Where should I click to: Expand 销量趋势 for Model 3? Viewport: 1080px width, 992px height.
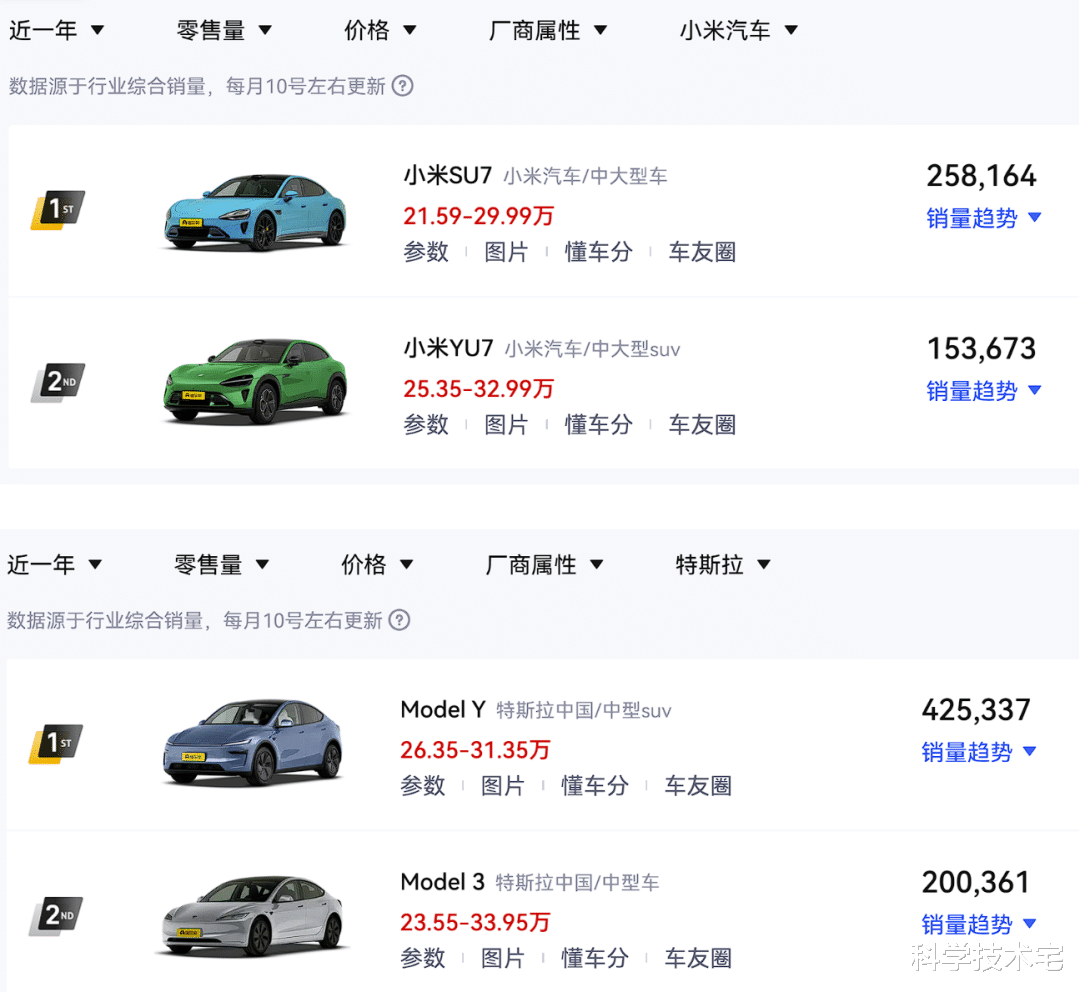[x=979, y=924]
